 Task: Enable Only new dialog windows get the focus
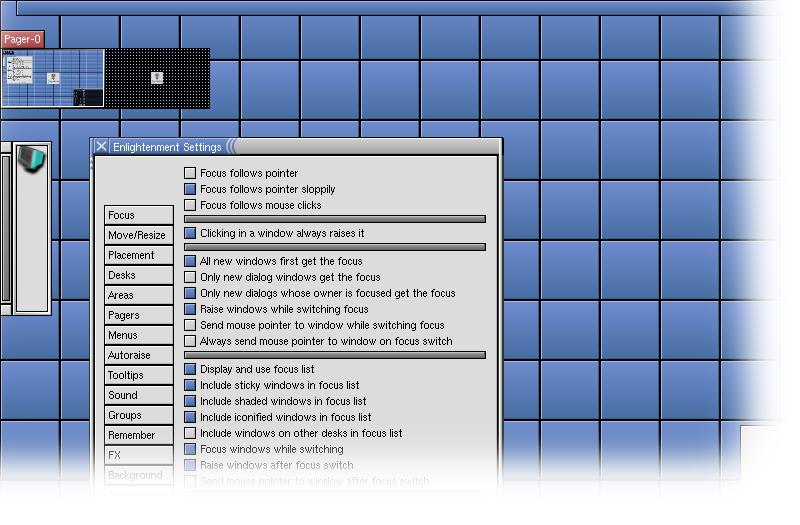(x=190, y=277)
